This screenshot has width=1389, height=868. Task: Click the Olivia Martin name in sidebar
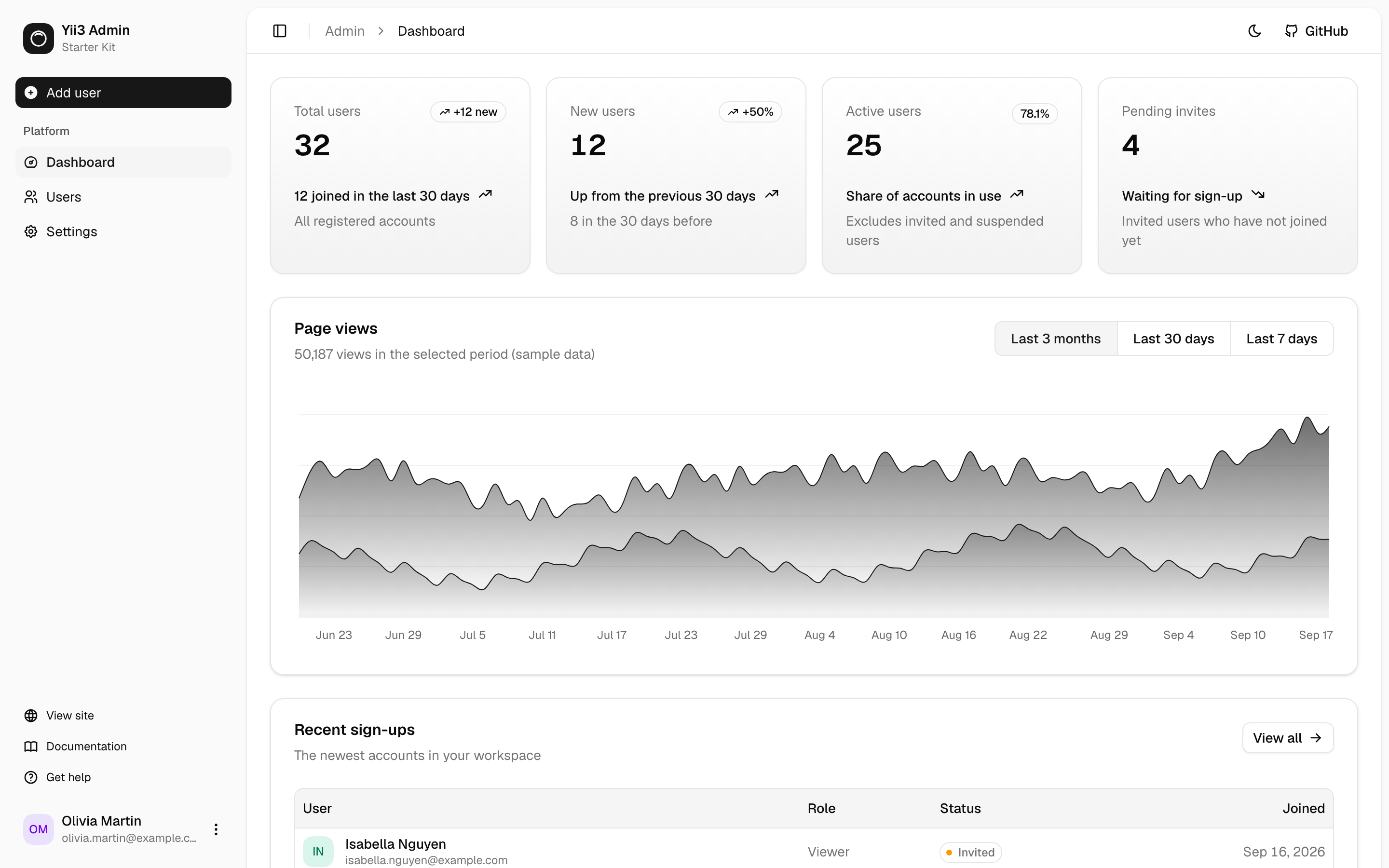[x=101, y=821]
